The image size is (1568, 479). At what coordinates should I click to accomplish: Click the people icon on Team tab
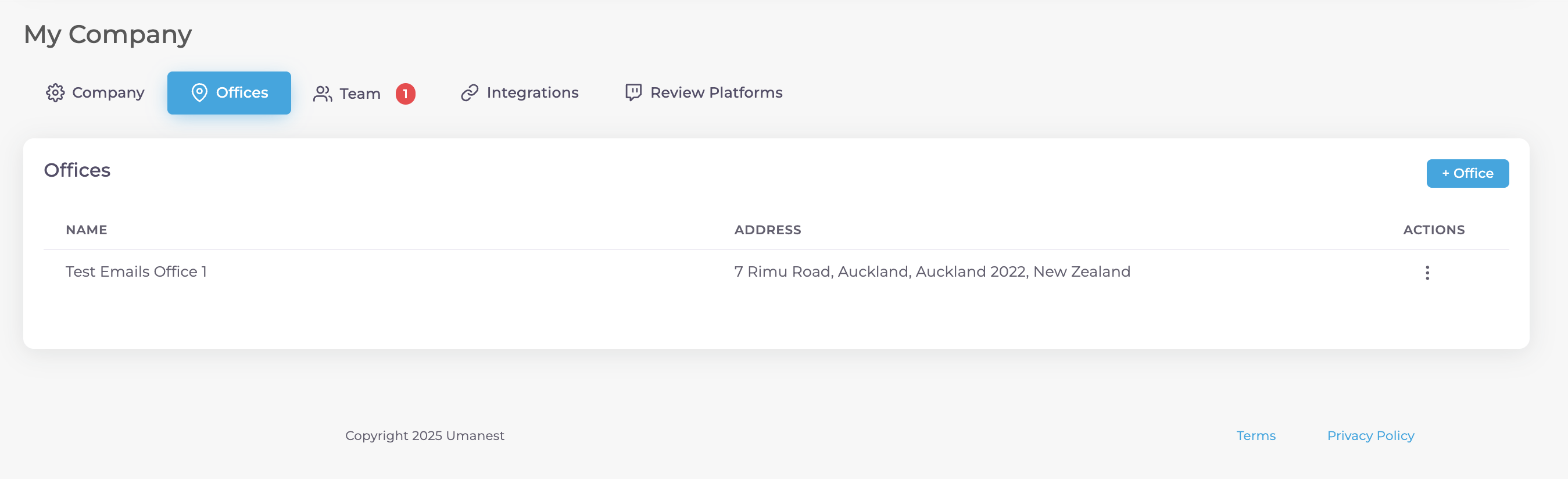pos(322,94)
